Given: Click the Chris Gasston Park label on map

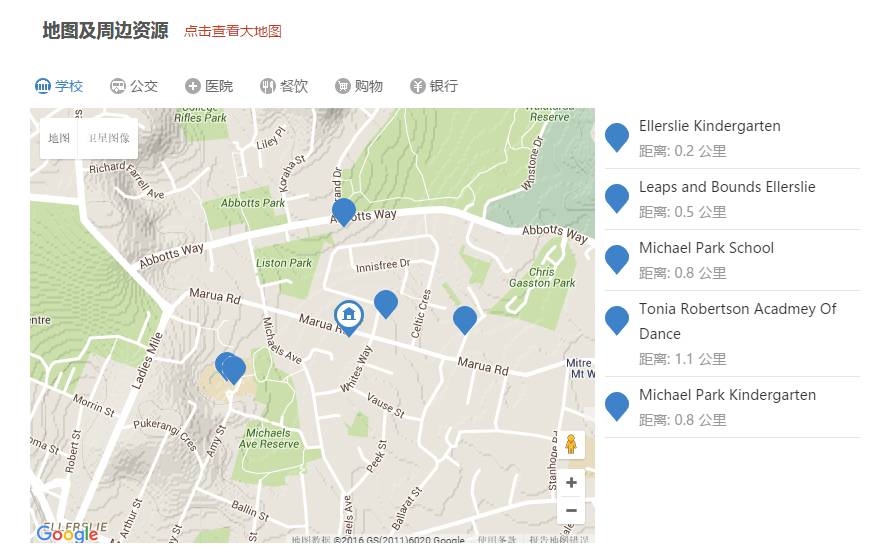Looking at the screenshot, I should (x=541, y=277).
